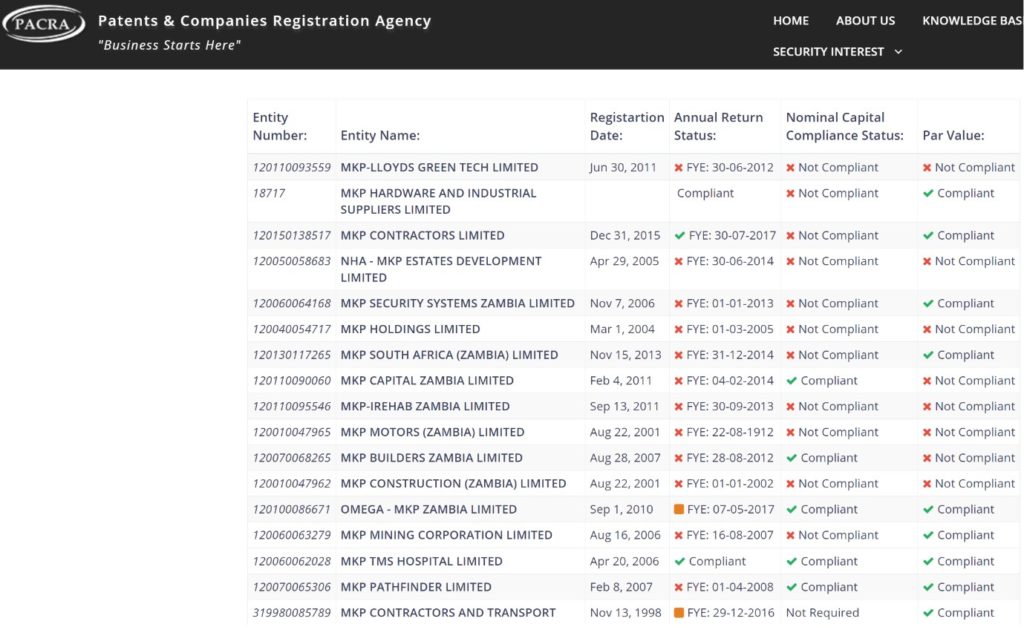Open the SECURITY INTEREST menu
The width and height of the screenshot is (1024, 627).
(x=828, y=52)
